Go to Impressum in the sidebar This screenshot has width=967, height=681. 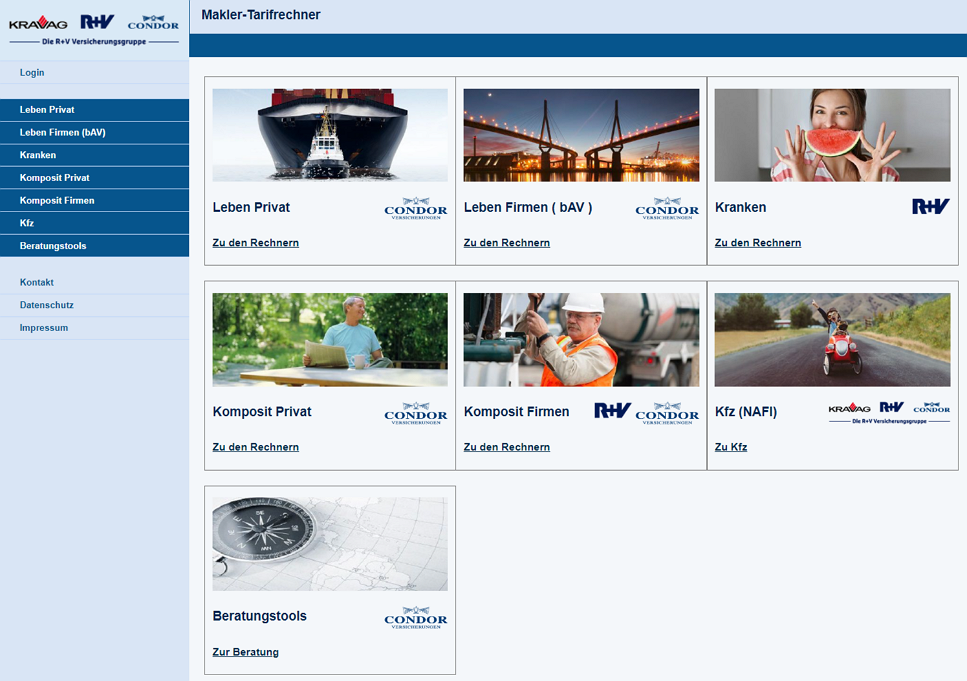44,328
